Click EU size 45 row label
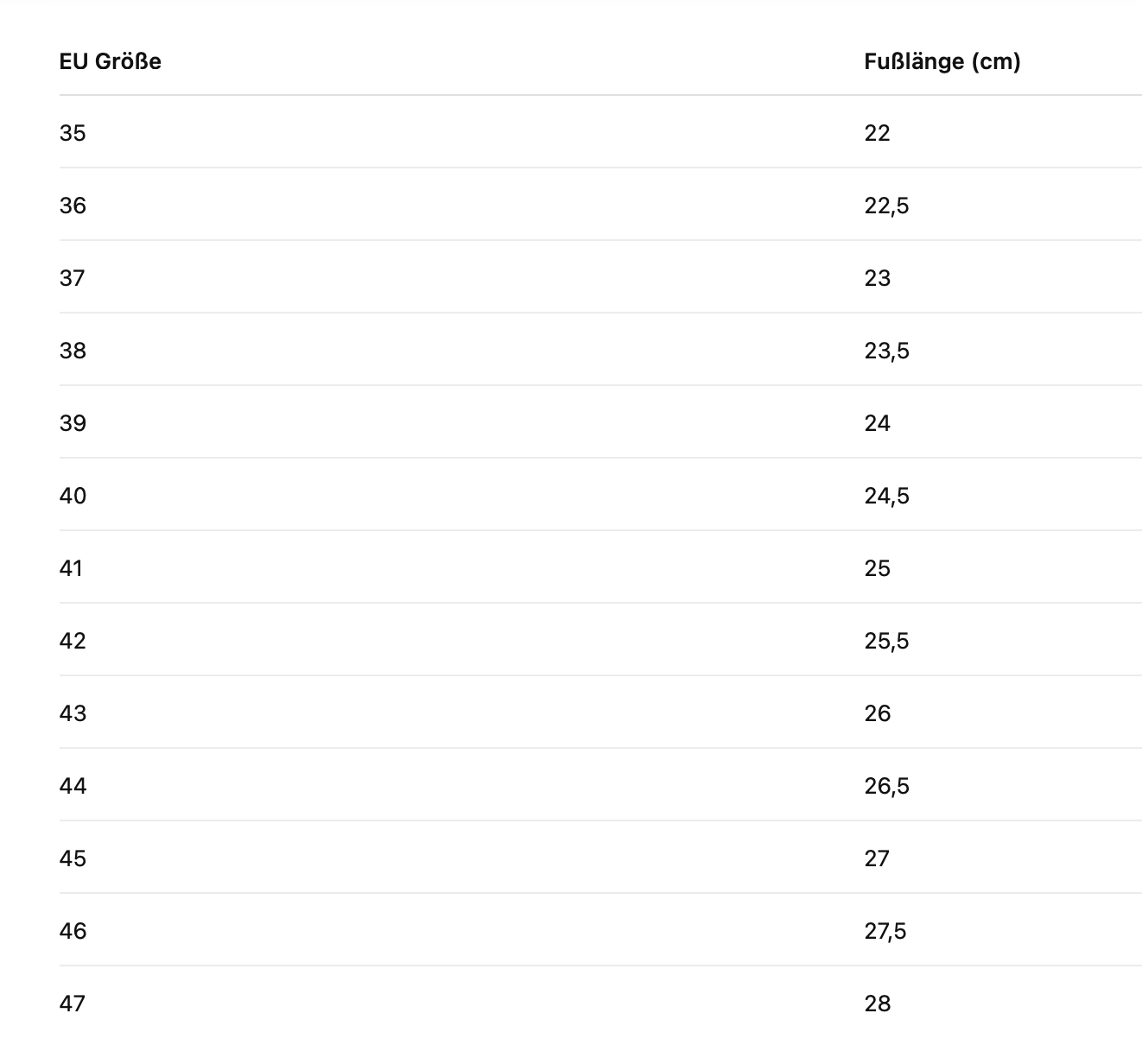Viewport: 1142px width, 1064px height. click(x=73, y=858)
